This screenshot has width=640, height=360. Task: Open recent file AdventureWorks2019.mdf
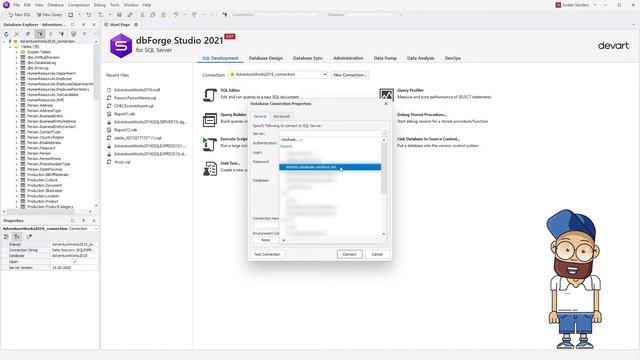(x=137, y=90)
